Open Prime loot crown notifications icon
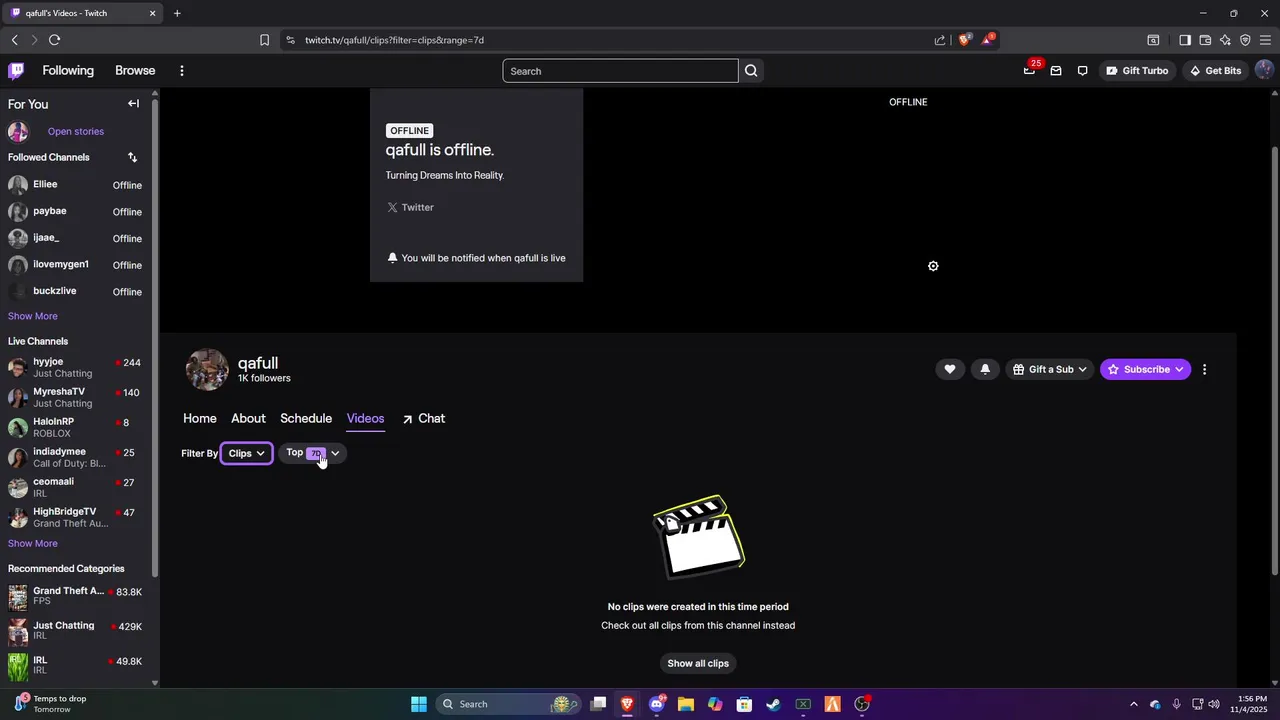 tap(1030, 71)
